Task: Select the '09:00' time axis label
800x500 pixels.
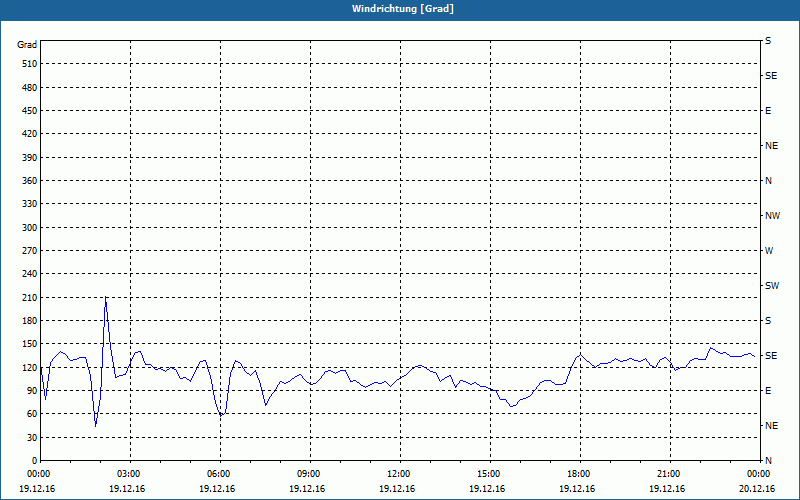Action: tap(308, 474)
